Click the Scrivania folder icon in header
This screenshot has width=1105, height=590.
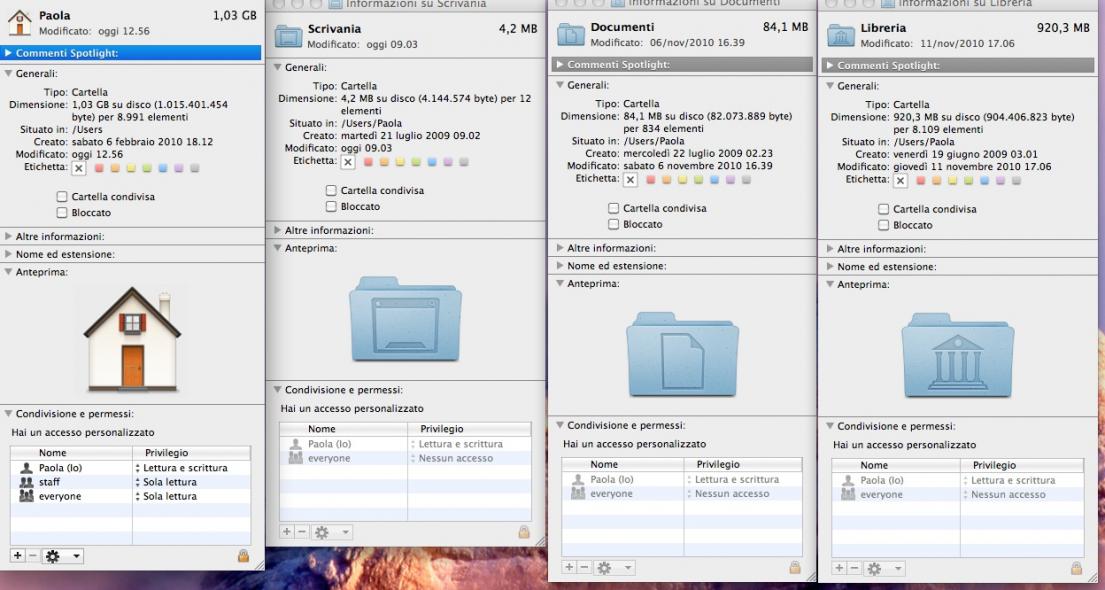pos(288,35)
